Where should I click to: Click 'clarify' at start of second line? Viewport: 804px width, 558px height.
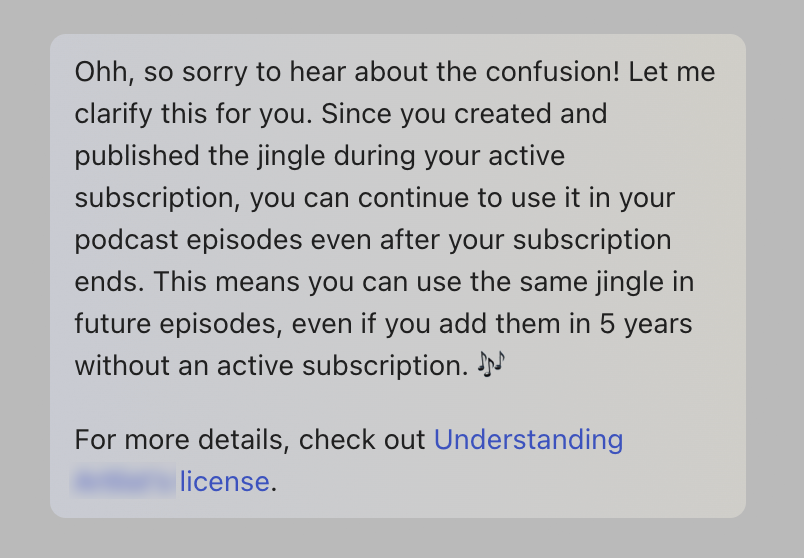coord(113,114)
